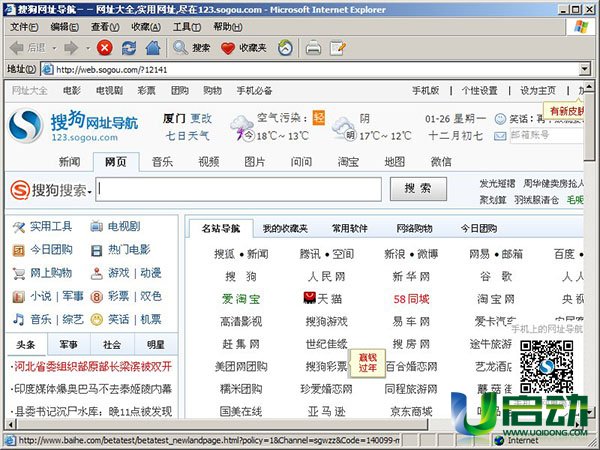Open headline 河北省委组织部原部长梁滨被双开
This screenshot has height=450, width=600.
coord(93,367)
